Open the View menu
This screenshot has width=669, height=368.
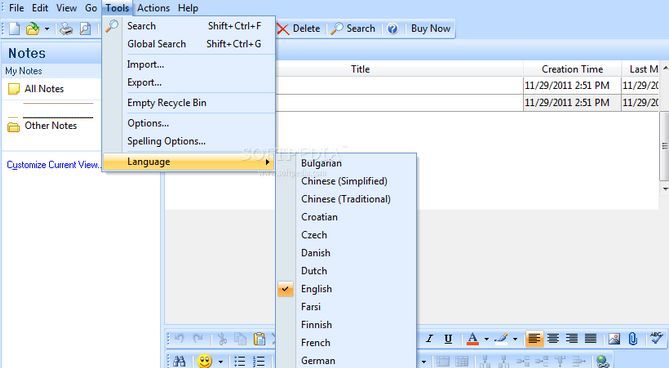pyautogui.click(x=67, y=8)
